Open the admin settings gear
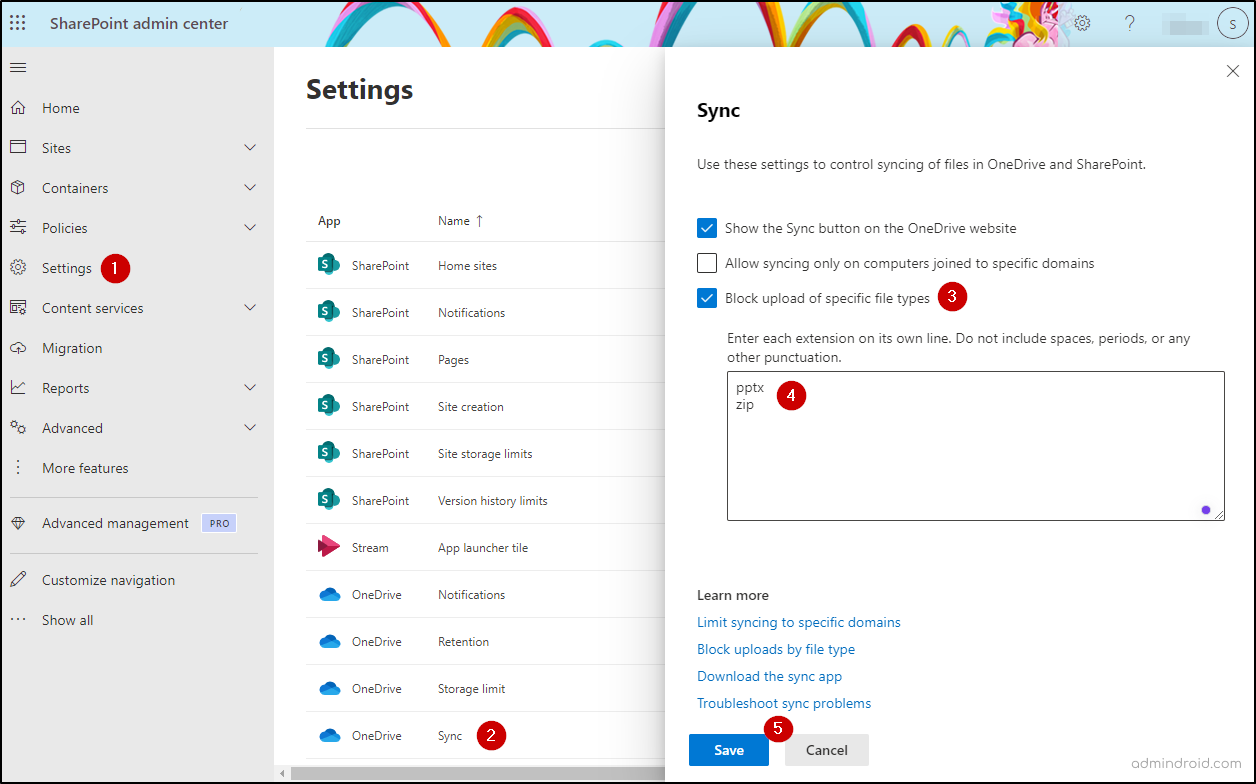This screenshot has height=784, width=1256. tap(1082, 22)
